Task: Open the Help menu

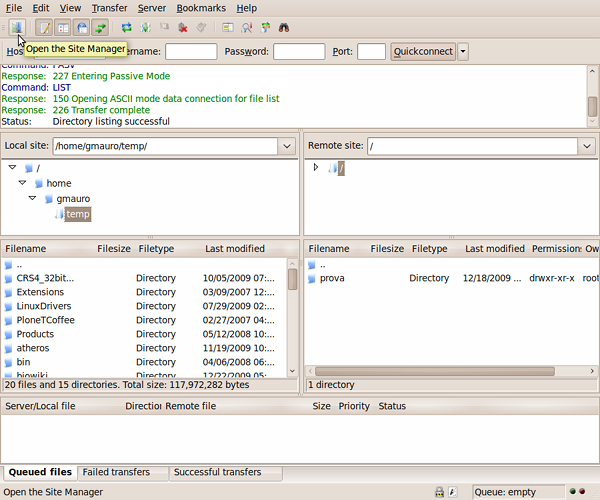Action: coord(246,8)
